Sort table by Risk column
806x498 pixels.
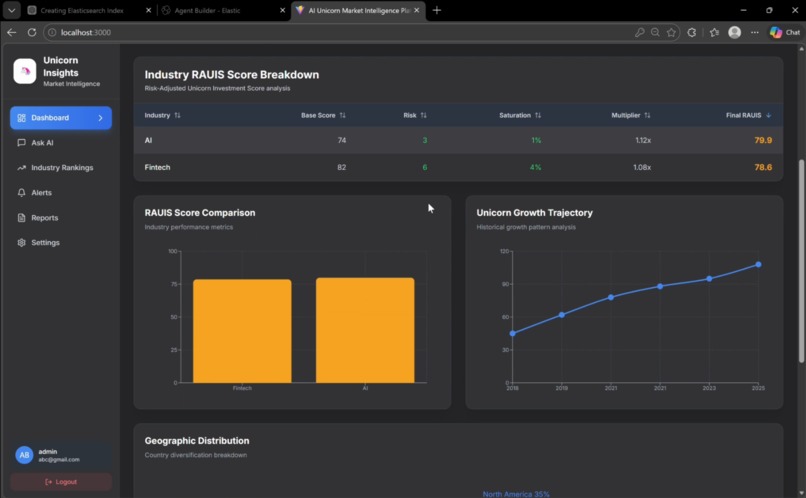point(415,115)
